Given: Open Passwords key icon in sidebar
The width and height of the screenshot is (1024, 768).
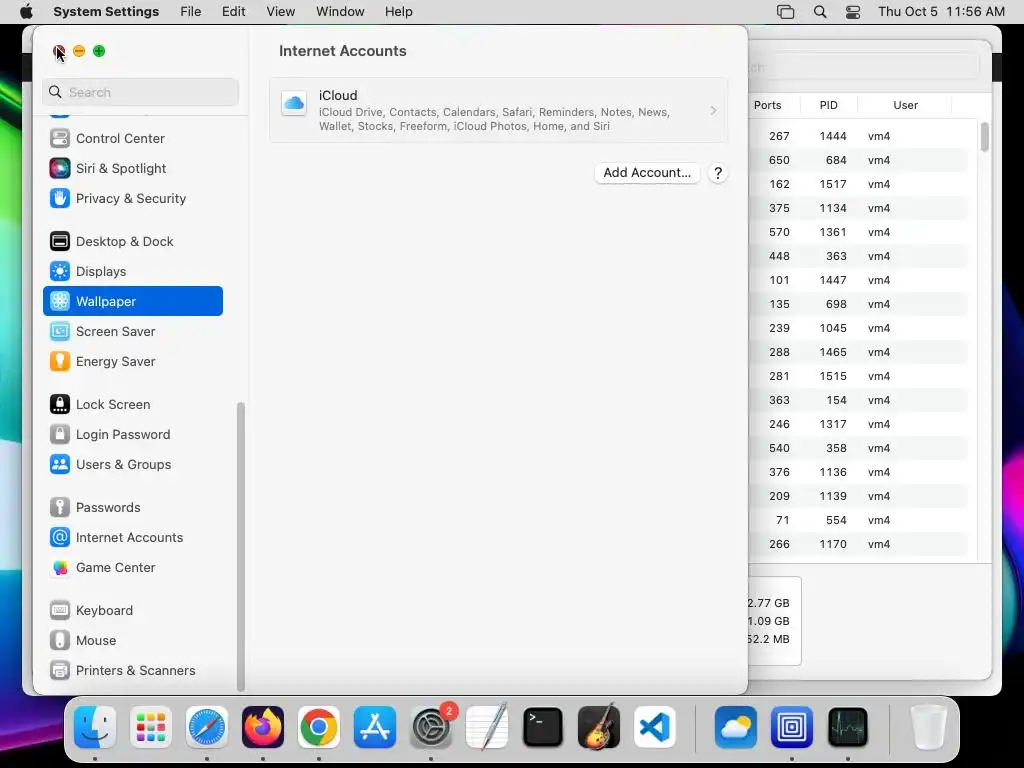Looking at the screenshot, I should click(59, 507).
